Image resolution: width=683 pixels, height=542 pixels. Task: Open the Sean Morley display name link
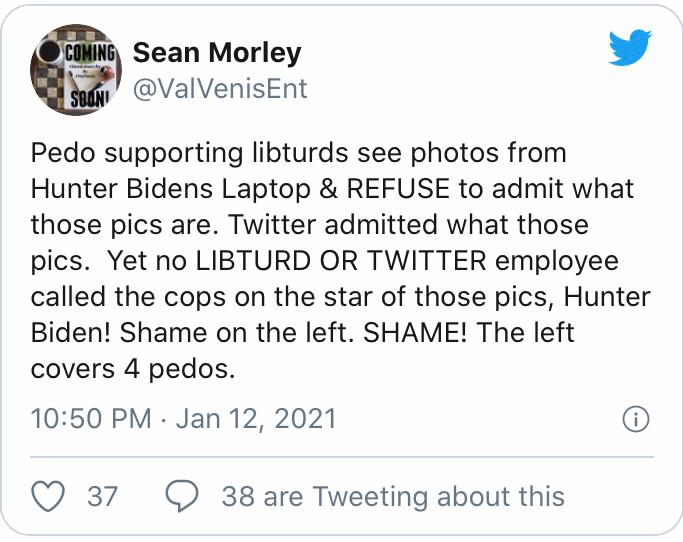[217, 53]
